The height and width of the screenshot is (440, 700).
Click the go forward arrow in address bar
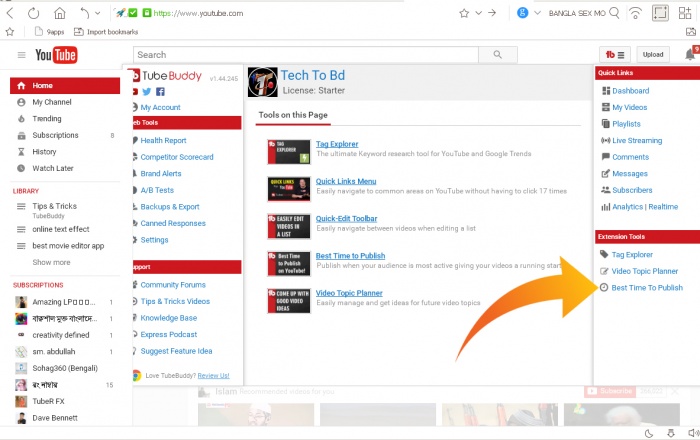[x=492, y=13]
